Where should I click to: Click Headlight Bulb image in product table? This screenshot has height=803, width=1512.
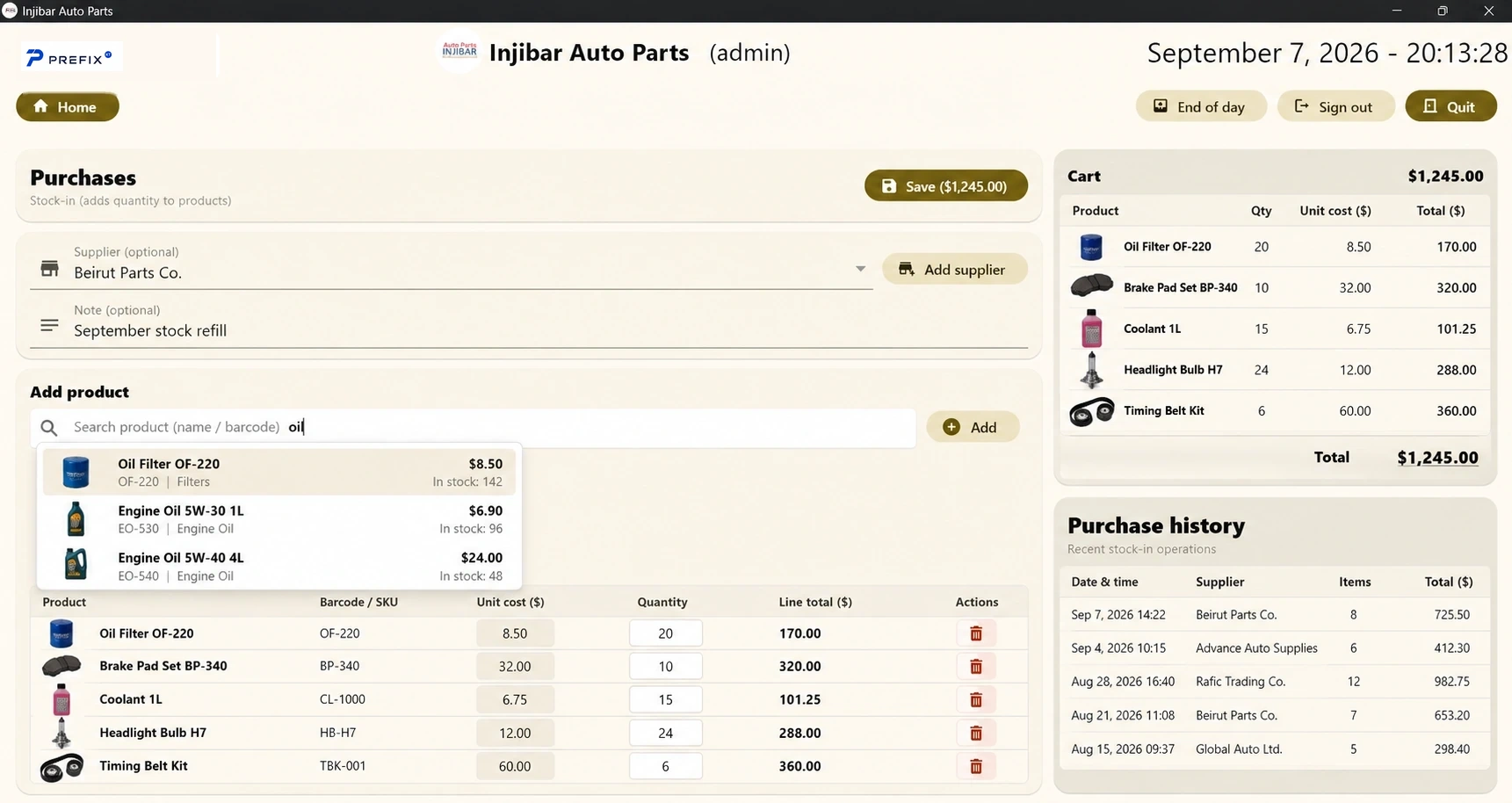click(x=61, y=733)
